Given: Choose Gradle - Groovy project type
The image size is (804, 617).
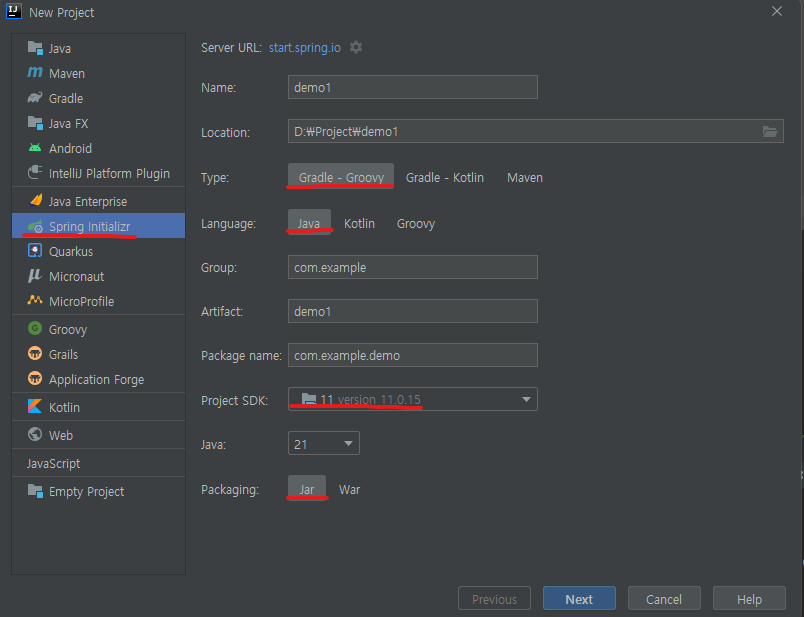Looking at the screenshot, I should (x=341, y=177).
